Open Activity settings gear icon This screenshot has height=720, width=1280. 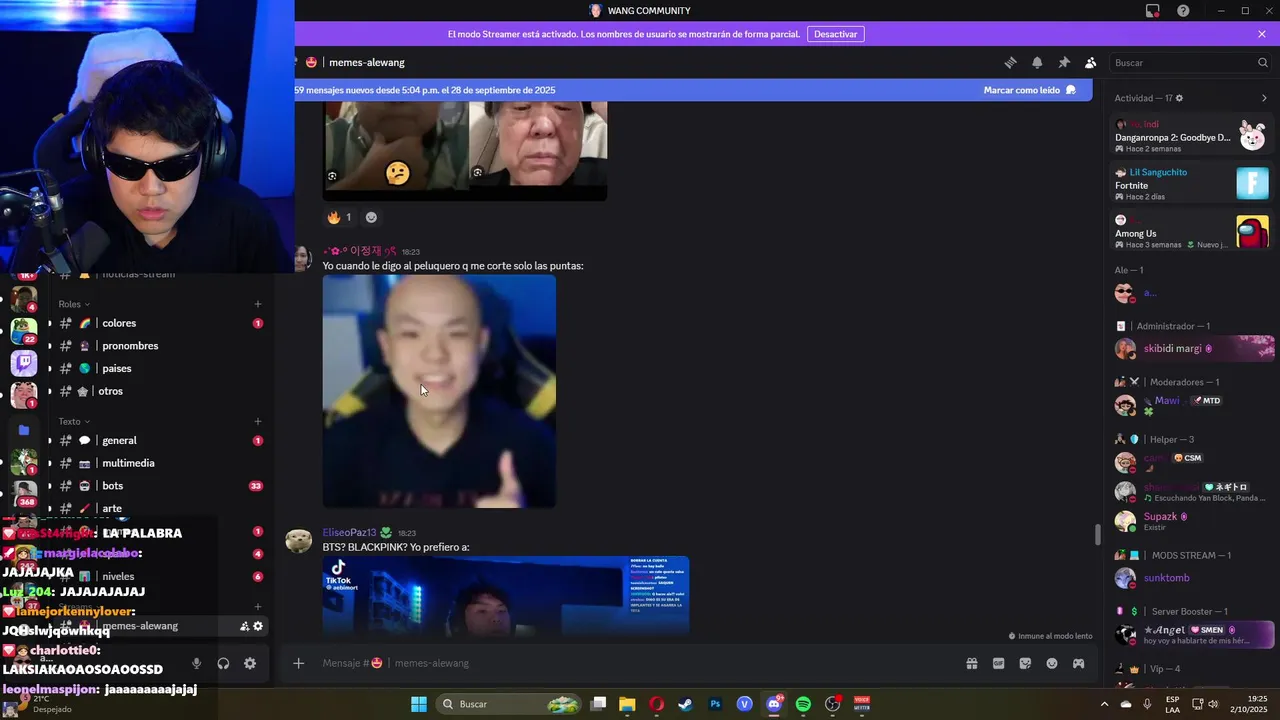coord(1180,98)
